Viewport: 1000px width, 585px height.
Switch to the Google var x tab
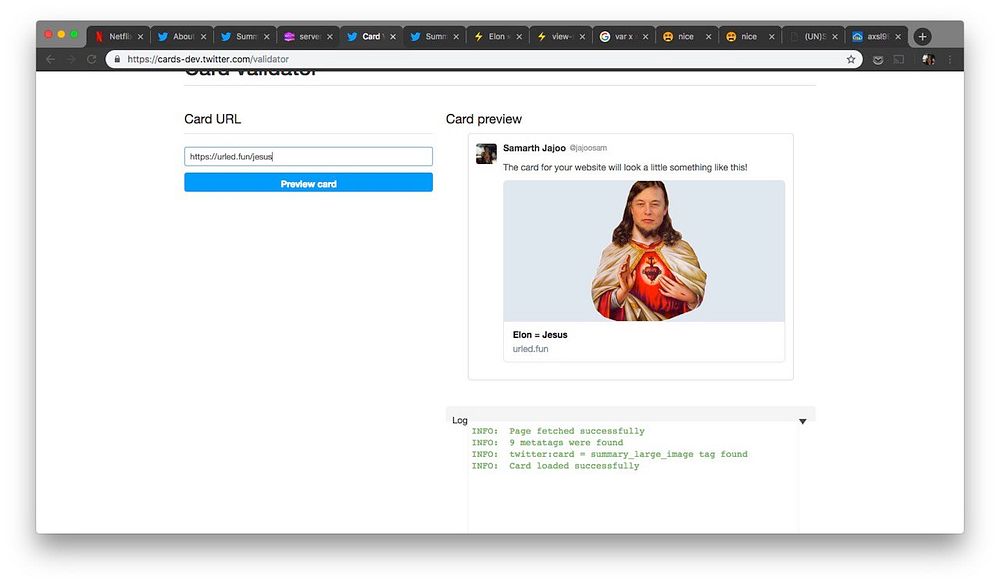(618, 36)
